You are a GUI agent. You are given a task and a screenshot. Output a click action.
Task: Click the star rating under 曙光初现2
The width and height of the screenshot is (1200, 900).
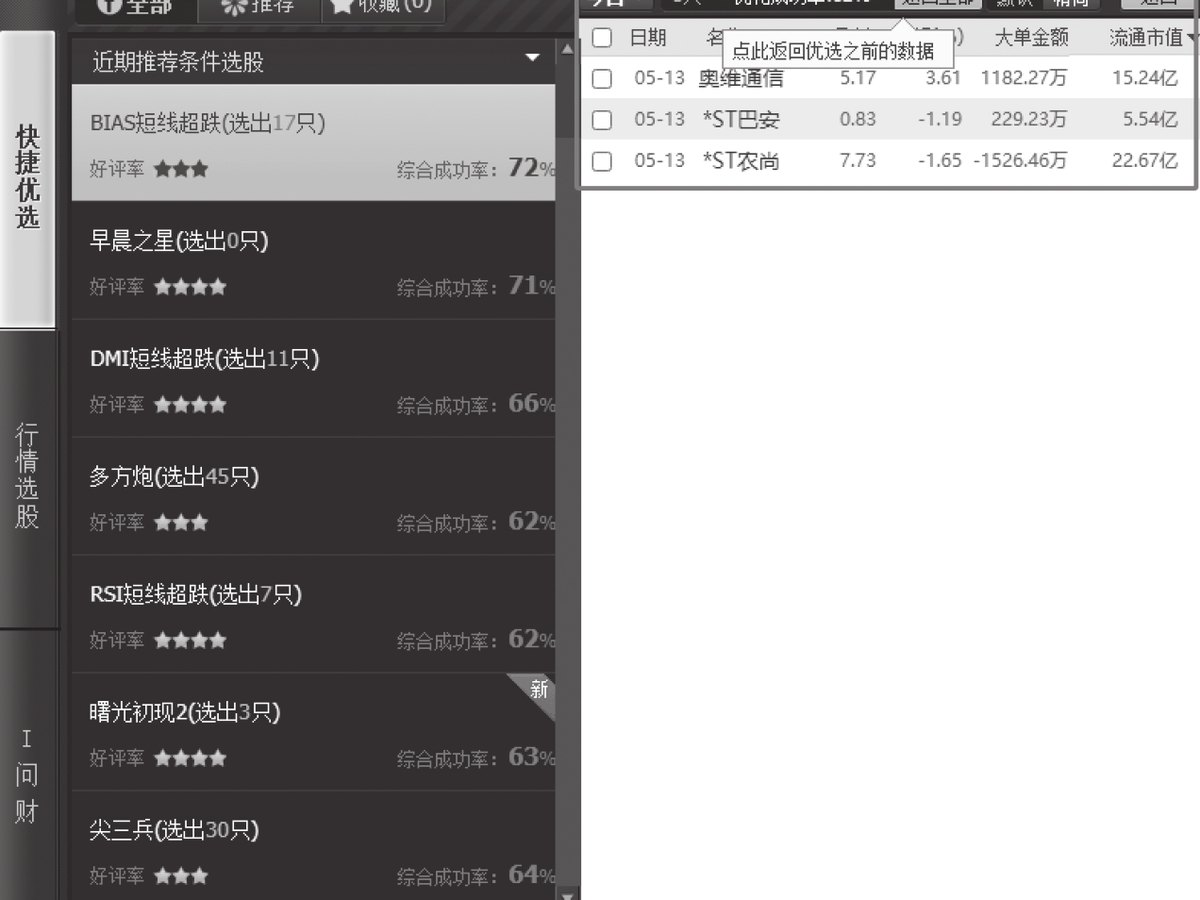pyautogui.click(x=190, y=759)
